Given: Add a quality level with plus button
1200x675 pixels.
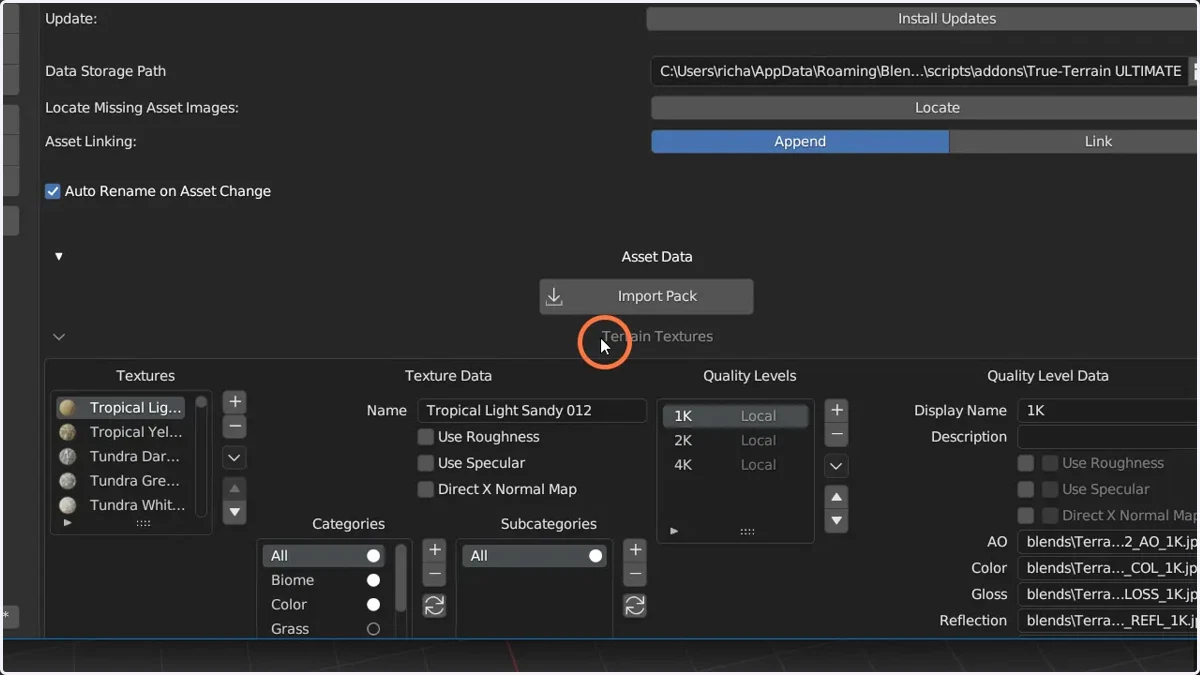Looking at the screenshot, I should [837, 410].
